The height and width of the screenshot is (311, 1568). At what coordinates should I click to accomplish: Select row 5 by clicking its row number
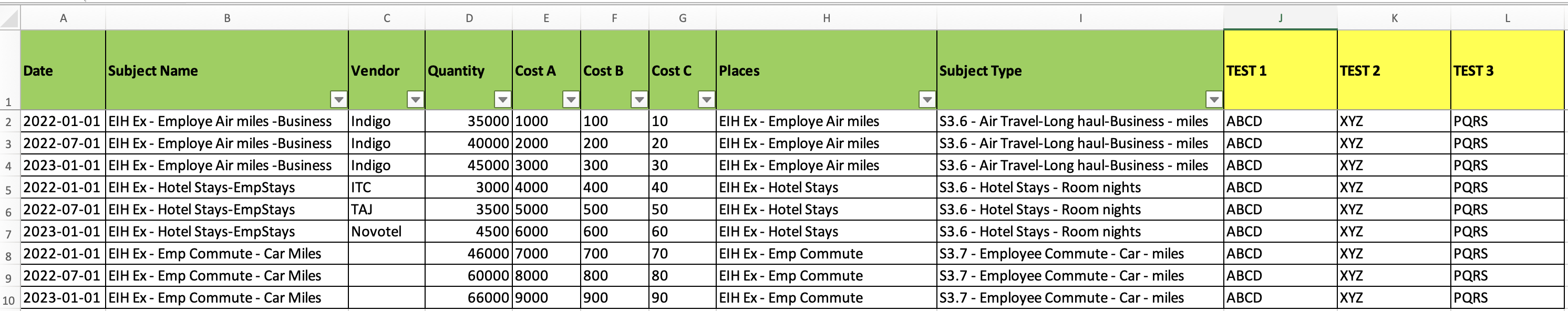[x=9, y=188]
